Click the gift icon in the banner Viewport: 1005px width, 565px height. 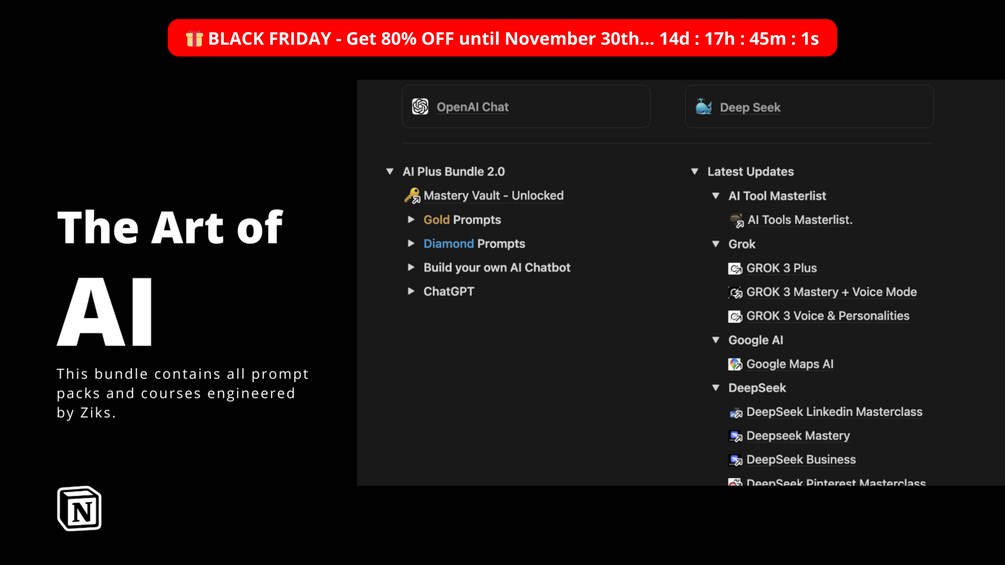[x=194, y=39]
